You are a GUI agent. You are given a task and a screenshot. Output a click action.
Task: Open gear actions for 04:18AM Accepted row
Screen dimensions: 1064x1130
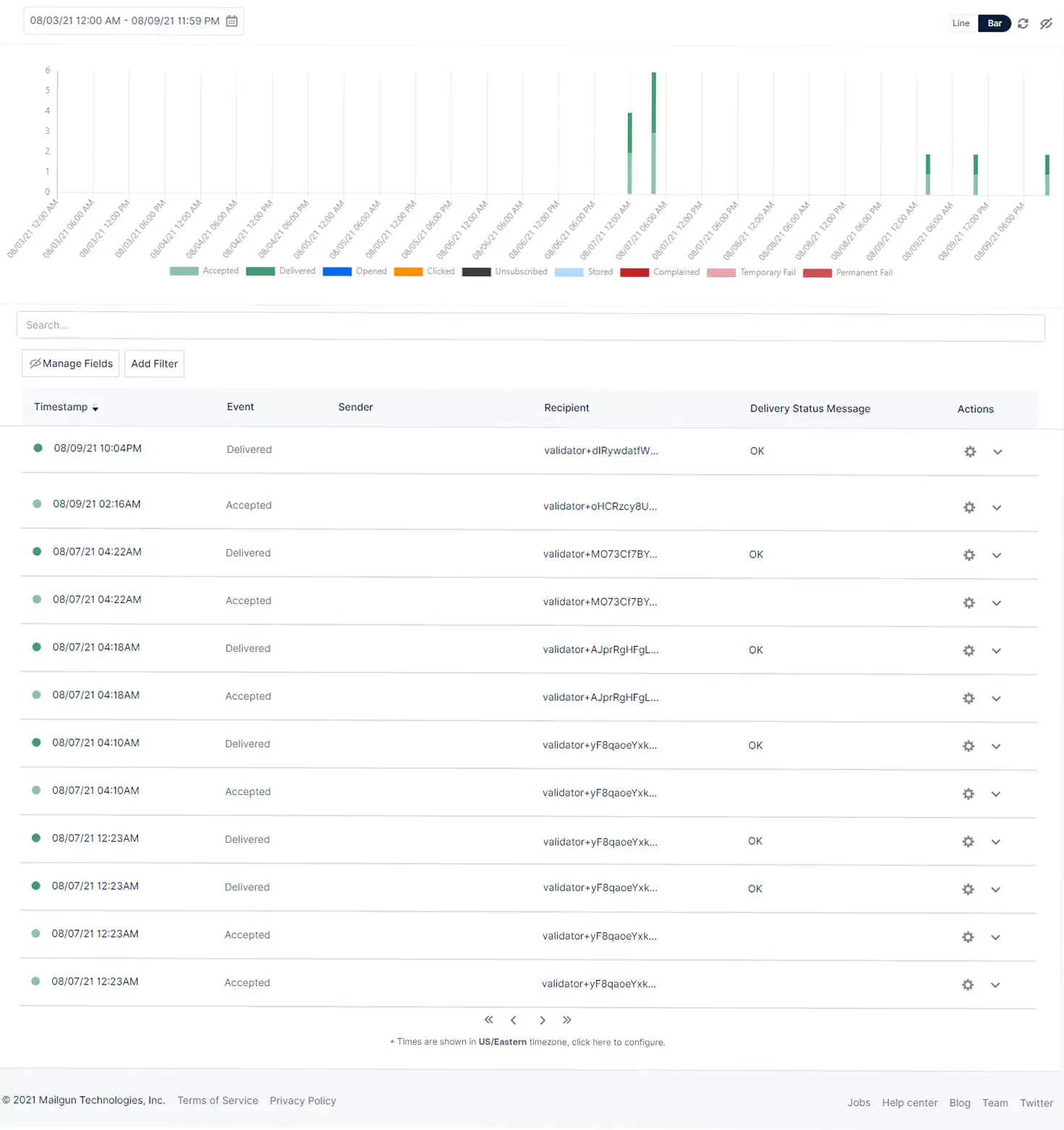coord(969,698)
